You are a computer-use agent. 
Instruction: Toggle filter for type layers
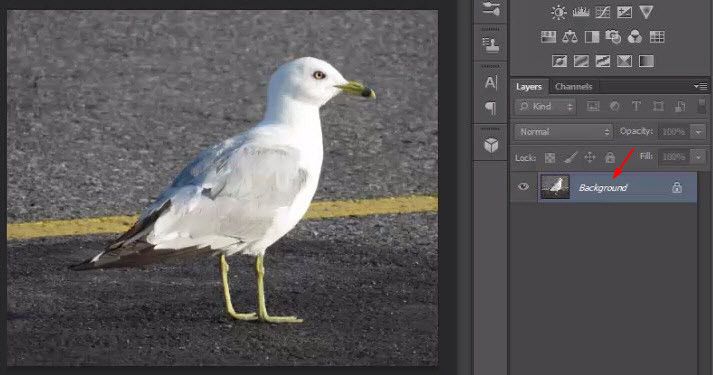pyautogui.click(x=636, y=106)
